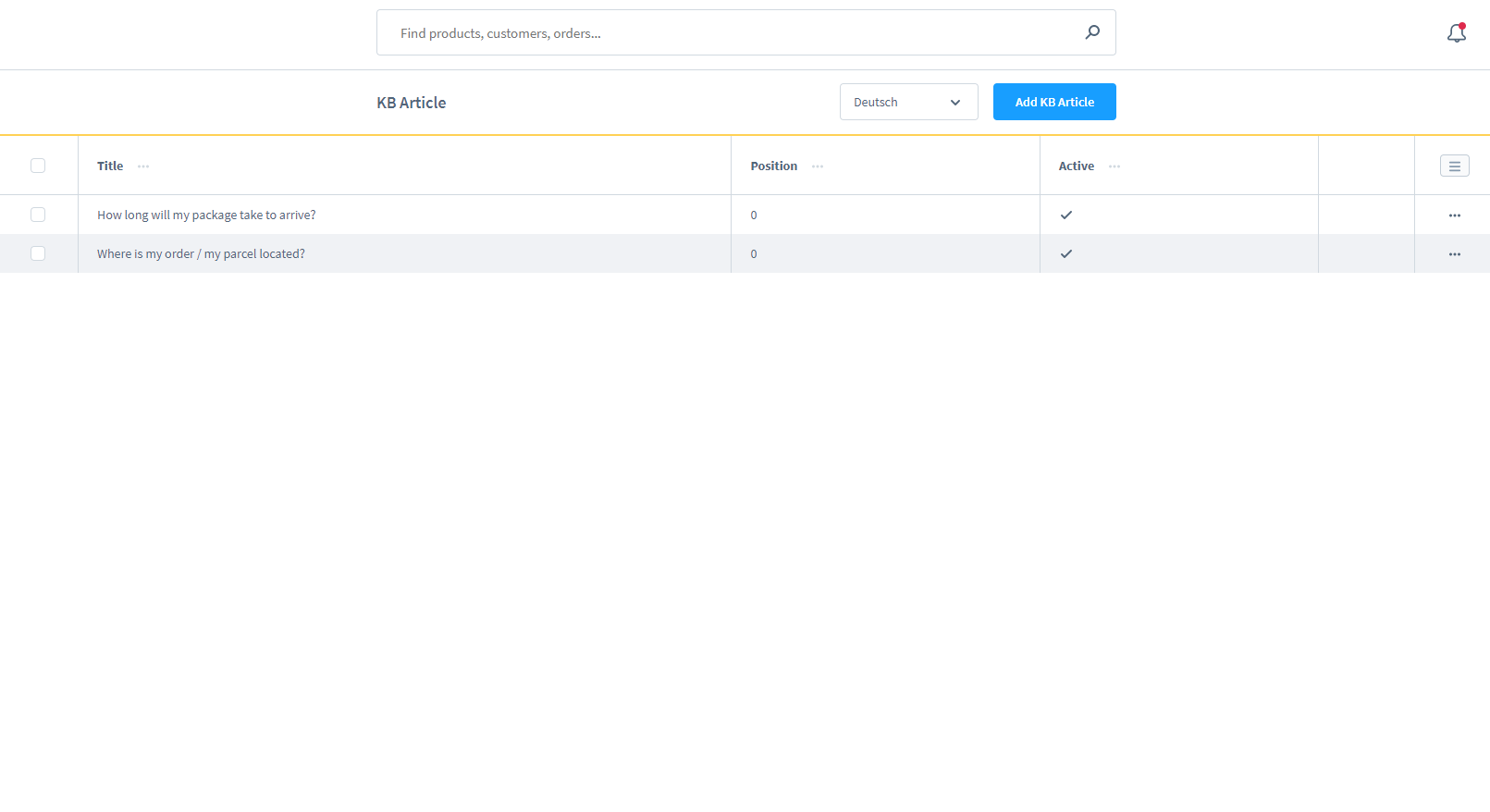Open the notifications bell
Screen dimensions: 1490x812
[x=1457, y=33]
